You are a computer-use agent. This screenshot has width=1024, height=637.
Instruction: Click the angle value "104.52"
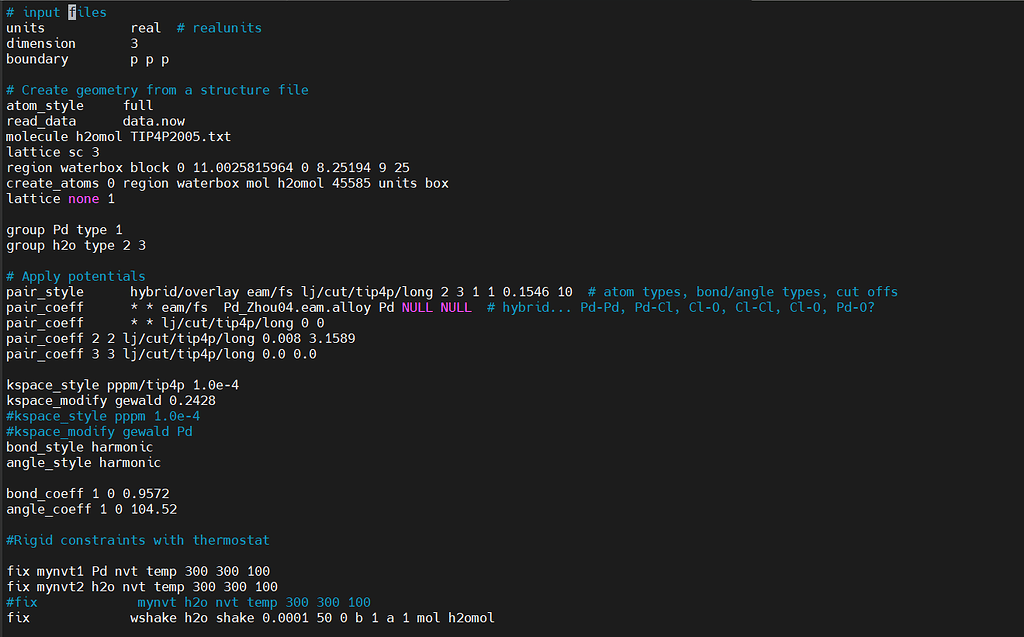pos(153,509)
